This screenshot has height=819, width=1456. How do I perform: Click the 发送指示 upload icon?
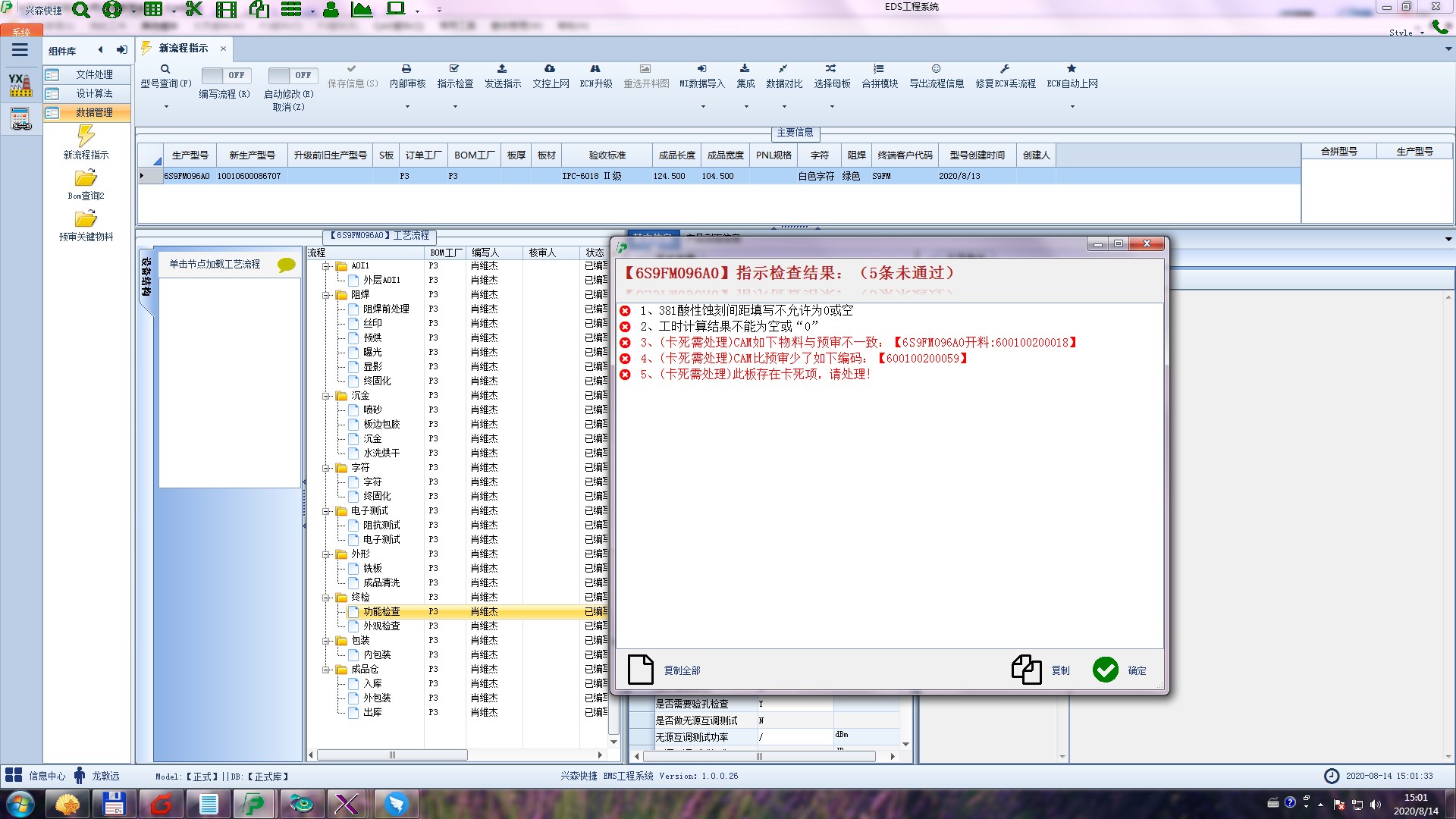pos(502,69)
